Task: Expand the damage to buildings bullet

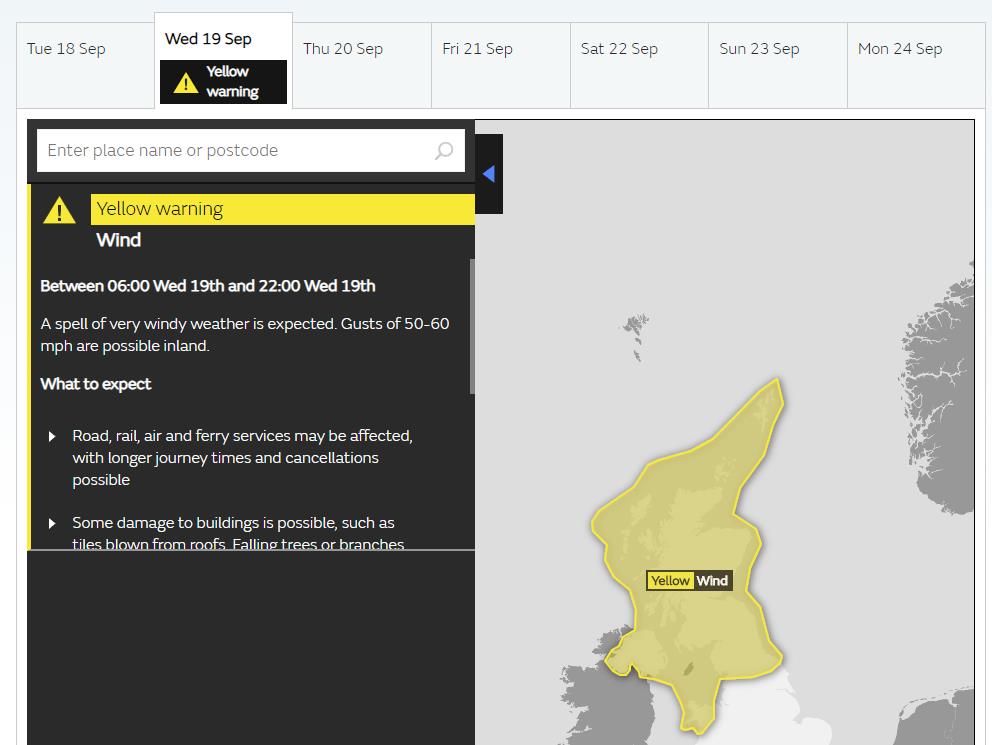Action: point(52,524)
